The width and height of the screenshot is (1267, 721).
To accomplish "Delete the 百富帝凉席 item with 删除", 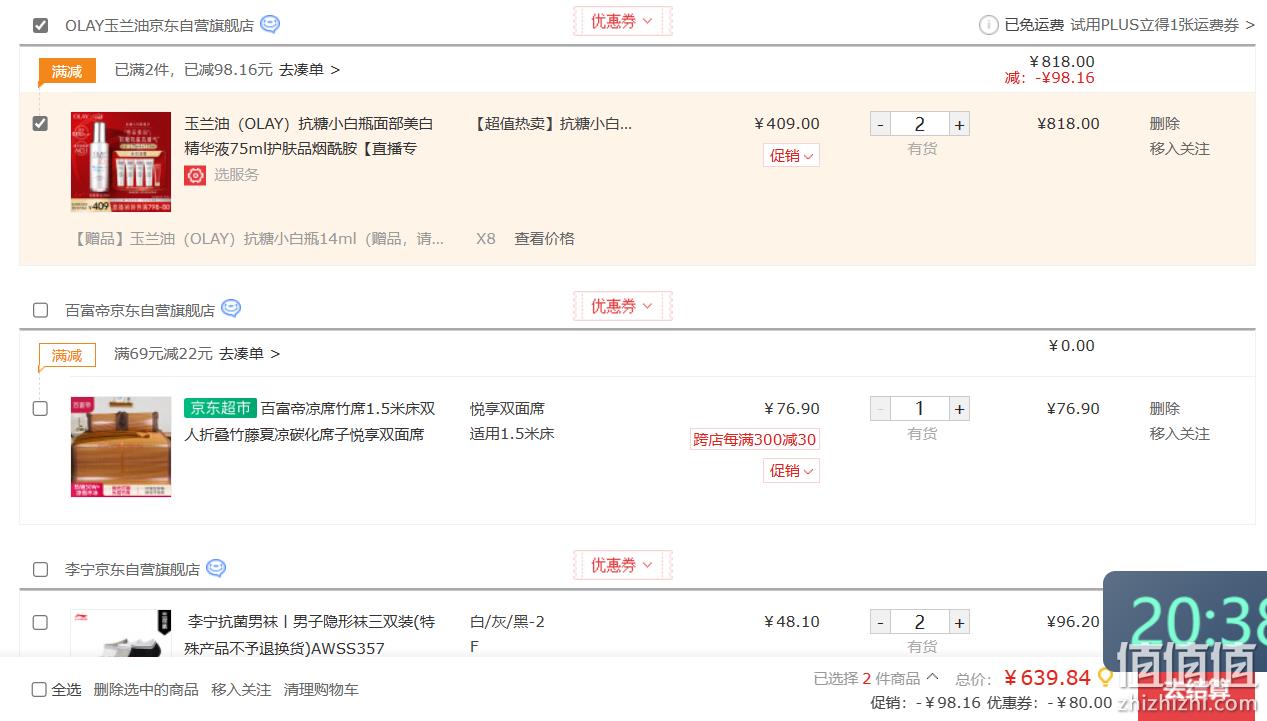I will (1164, 409).
